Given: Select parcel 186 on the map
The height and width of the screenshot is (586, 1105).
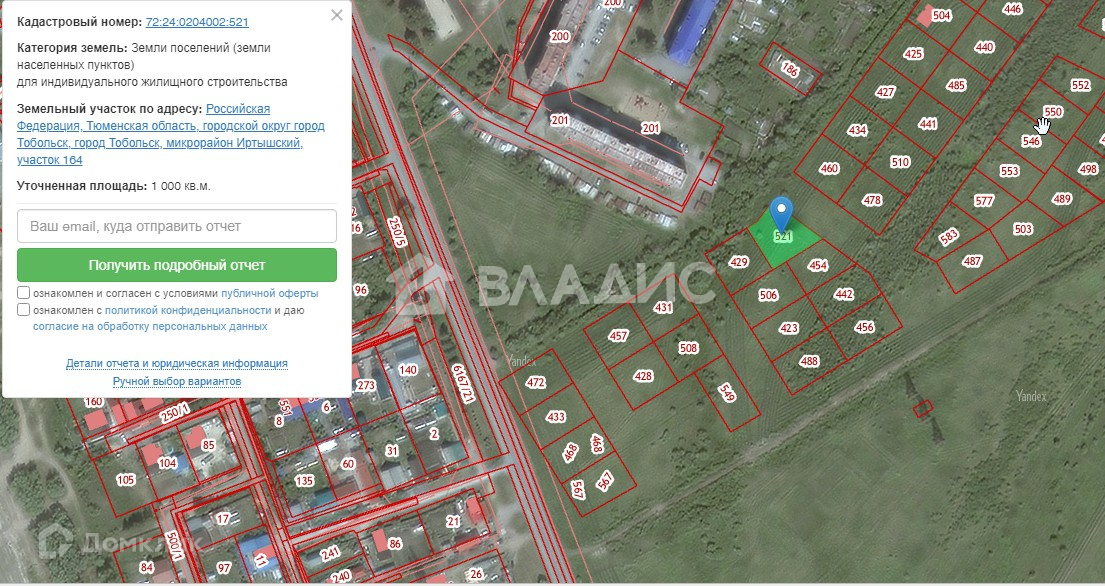Looking at the screenshot, I should click(790, 68).
